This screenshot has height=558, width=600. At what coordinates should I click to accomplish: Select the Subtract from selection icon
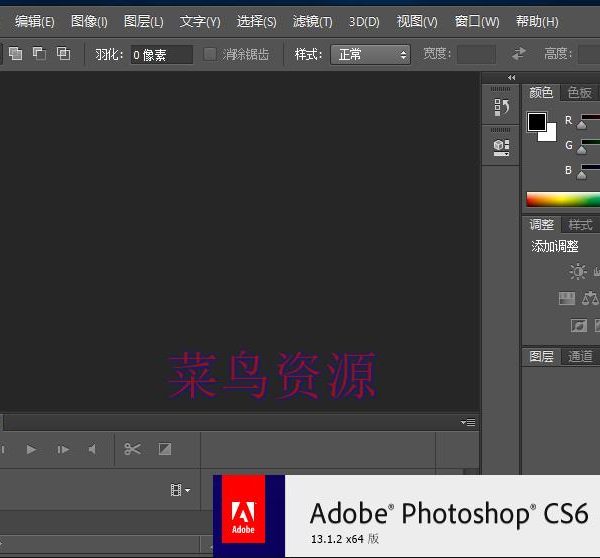coord(40,54)
